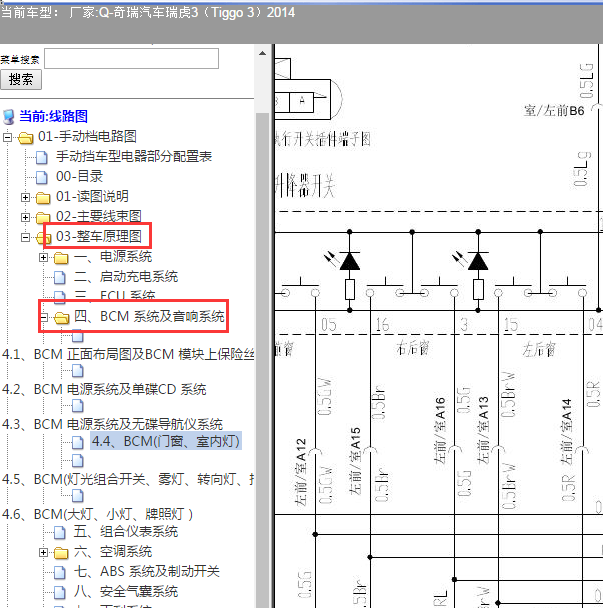This screenshot has height=608, width=603.
Task: Collapse the 01-手动档电路图 root folder
Action: (x=7, y=137)
